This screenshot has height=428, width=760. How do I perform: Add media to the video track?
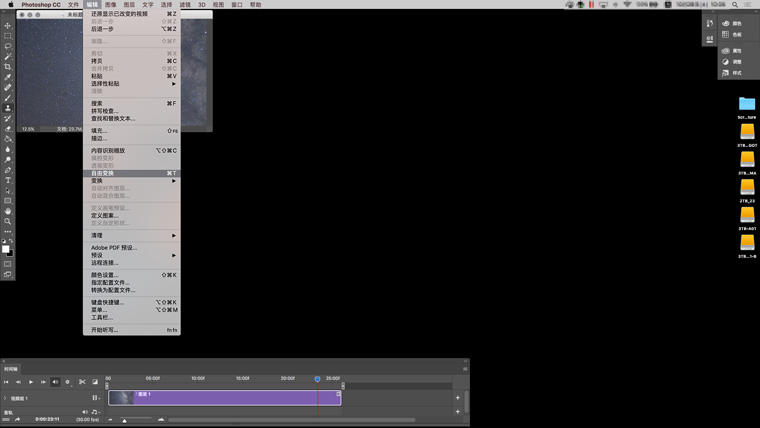458,398
